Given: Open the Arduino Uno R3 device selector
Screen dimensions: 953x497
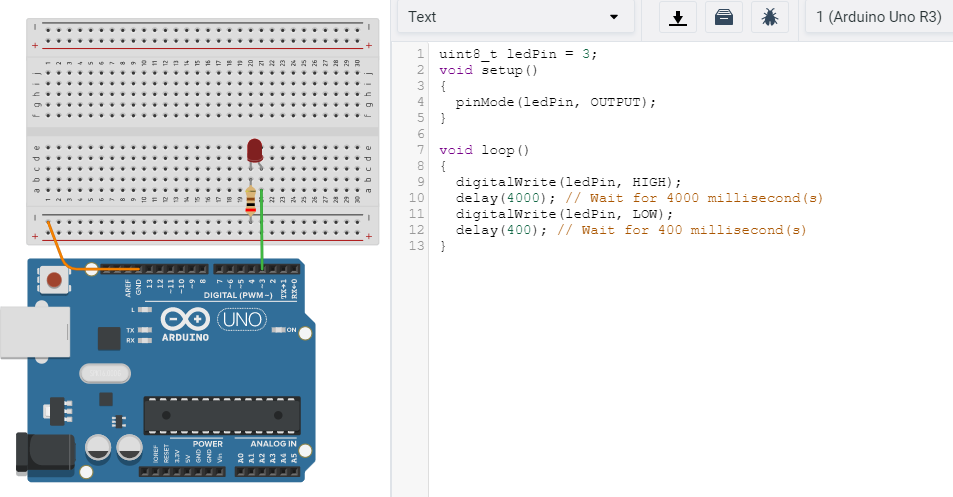Looking at the screenshot, I should [x=878, y=17].
